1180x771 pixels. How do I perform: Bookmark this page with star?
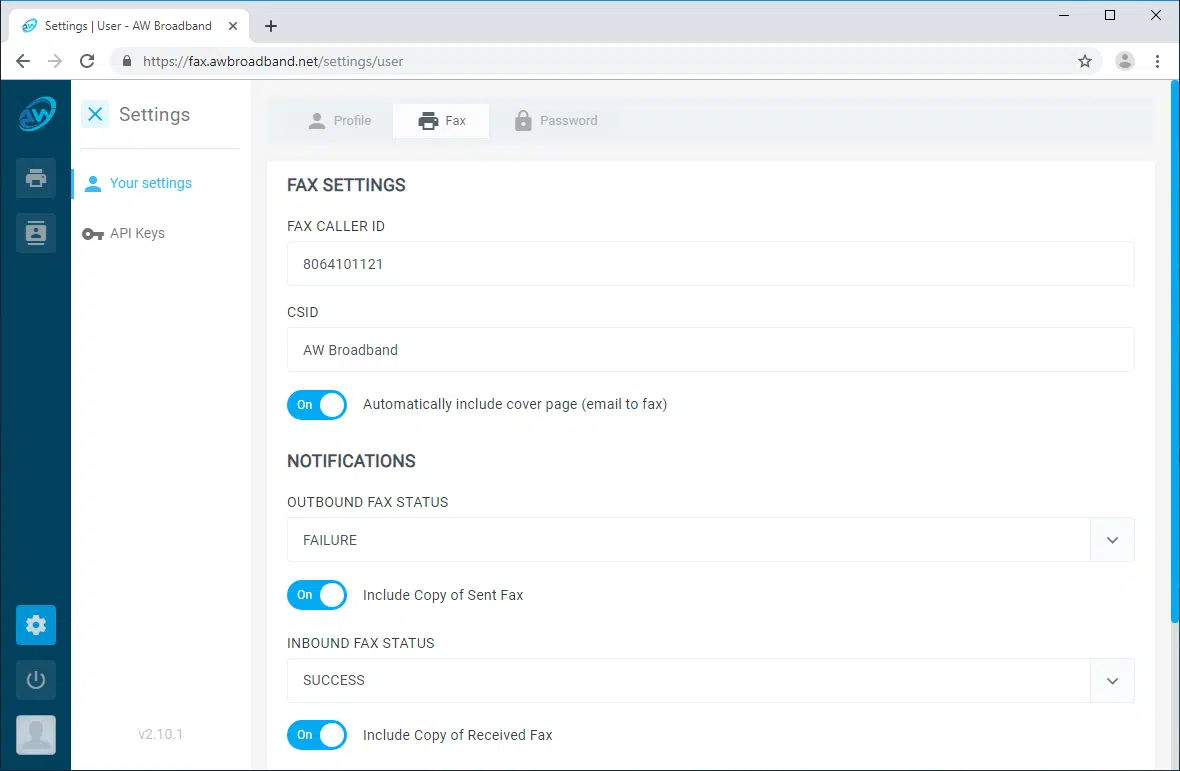point(1084,61)
